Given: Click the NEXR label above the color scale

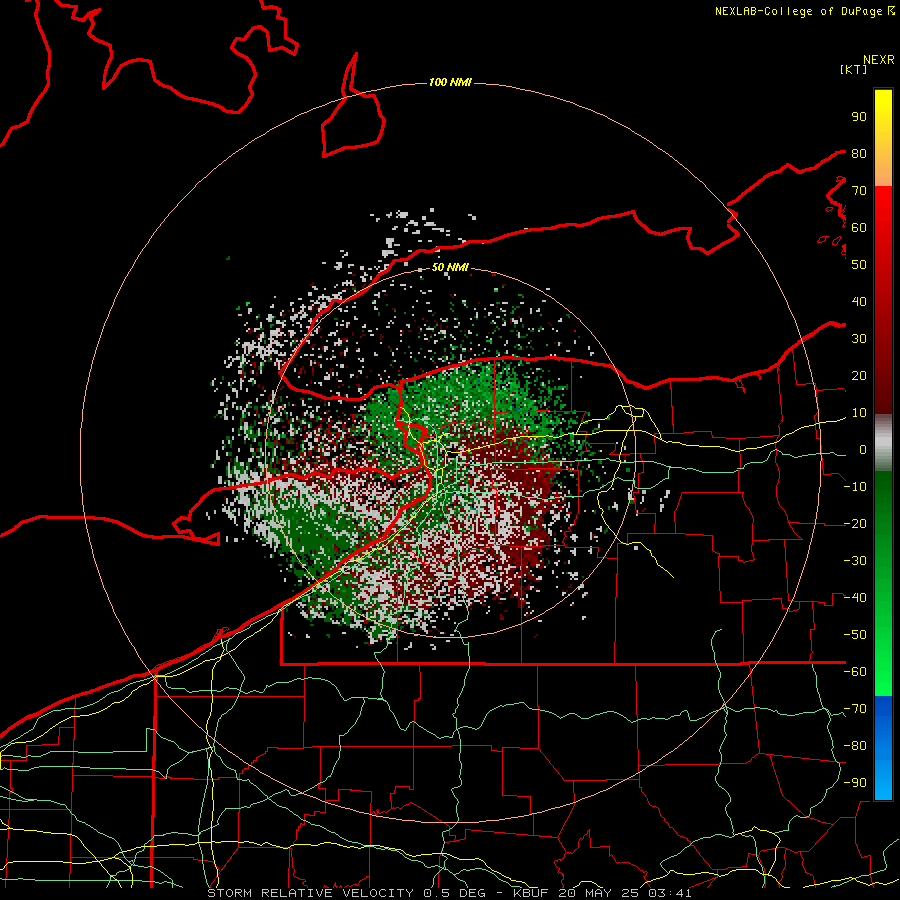Looking at the screenshot, I should [x=879, y=60].
